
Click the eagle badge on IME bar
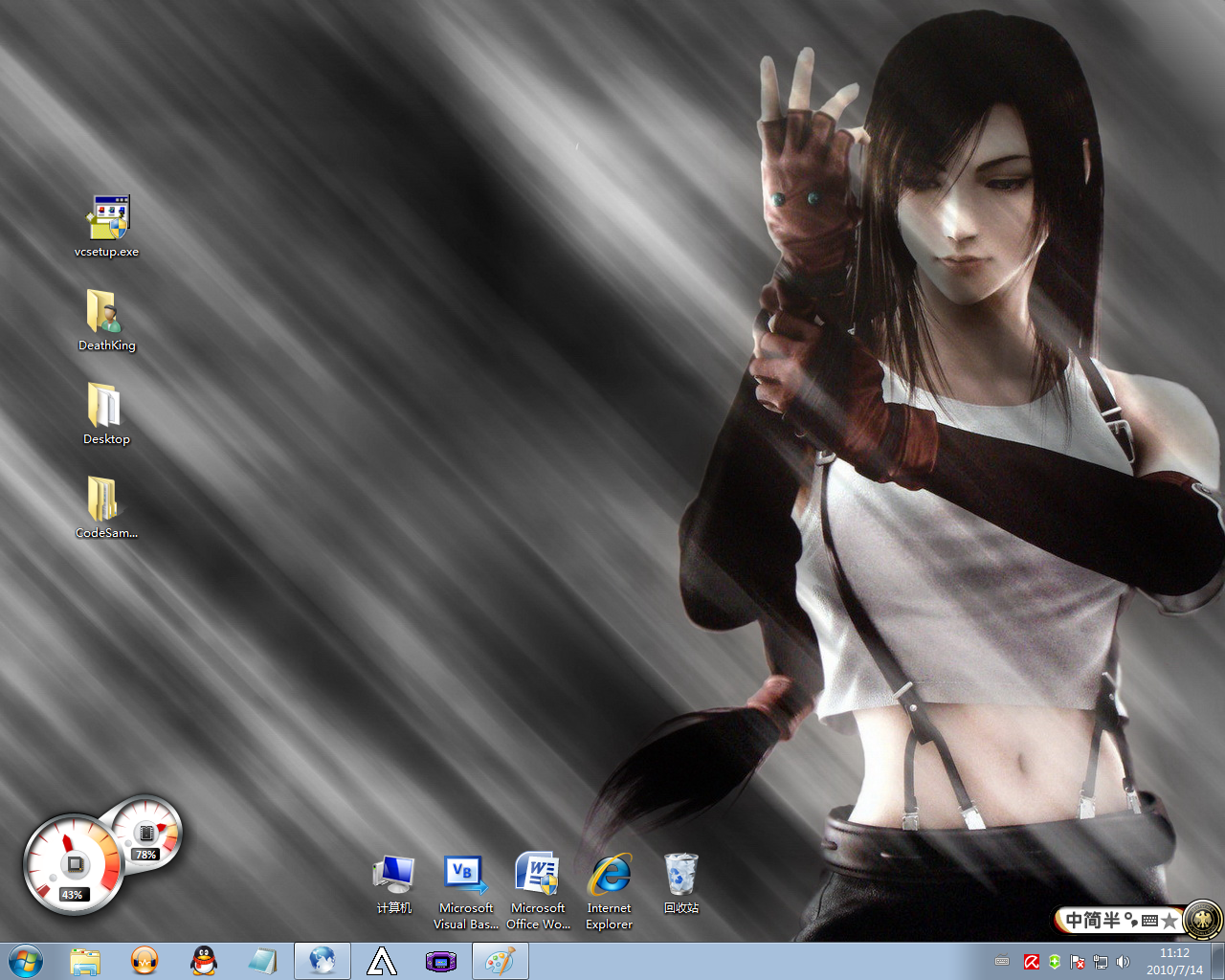[x=1202, y=921]
